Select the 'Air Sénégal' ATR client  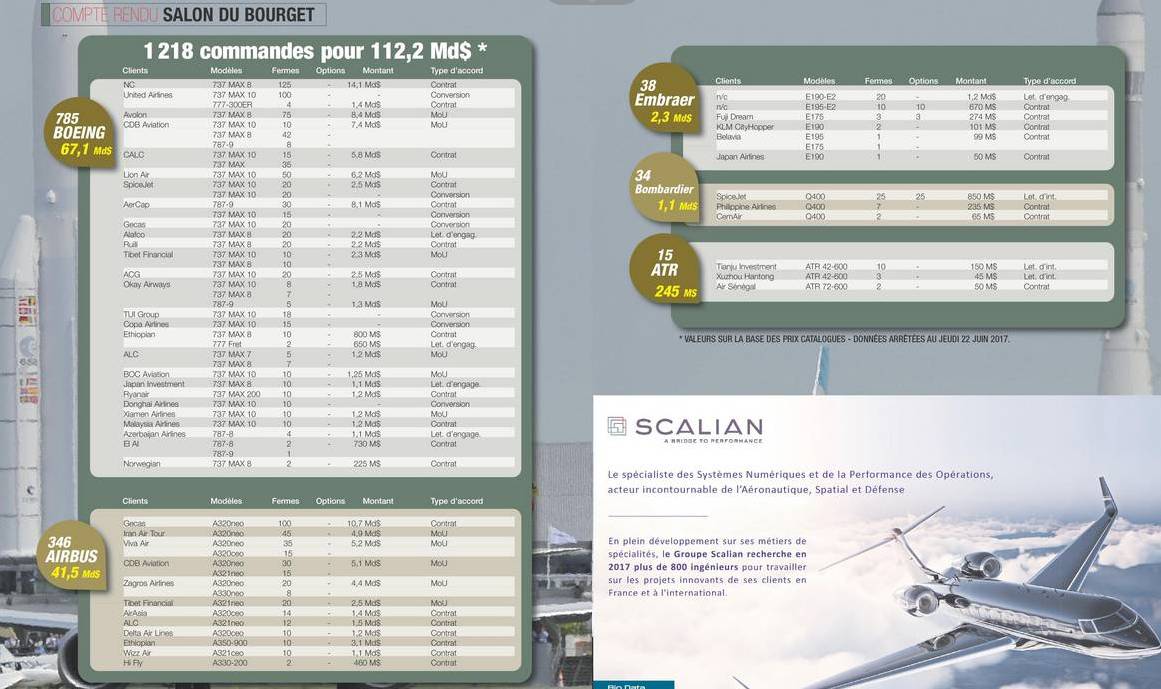736,286
